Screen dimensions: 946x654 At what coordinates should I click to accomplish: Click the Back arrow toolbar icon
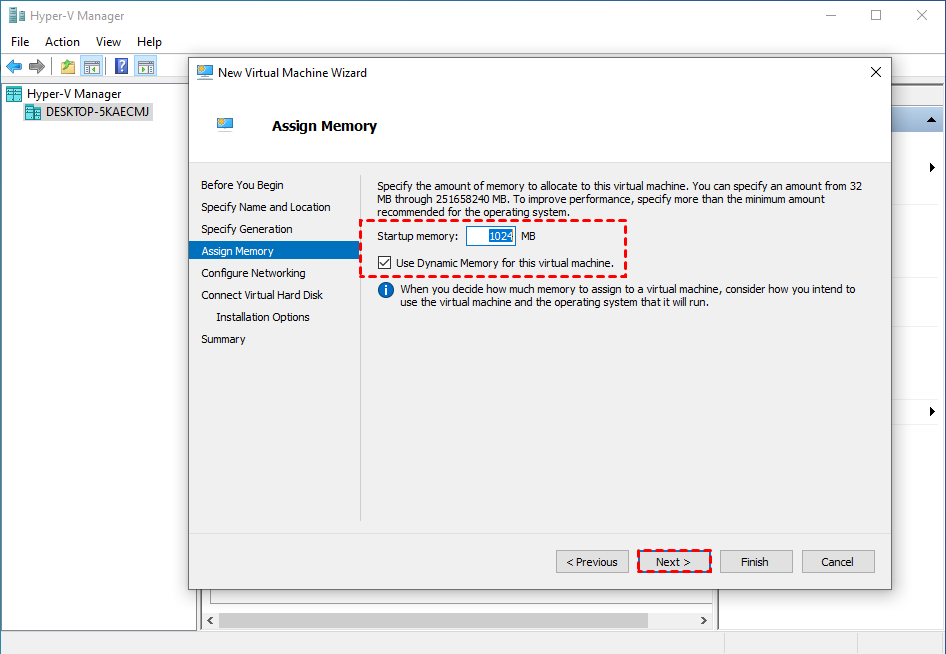point(14,67)
